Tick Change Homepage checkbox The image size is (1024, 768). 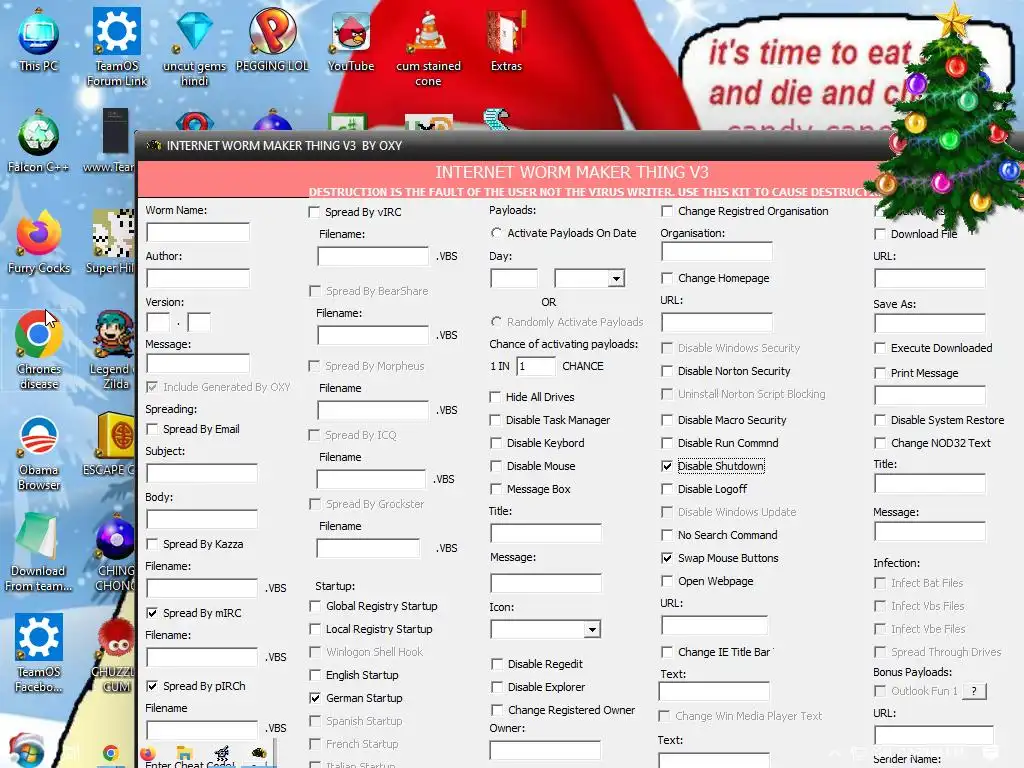[x=667, y=278]
